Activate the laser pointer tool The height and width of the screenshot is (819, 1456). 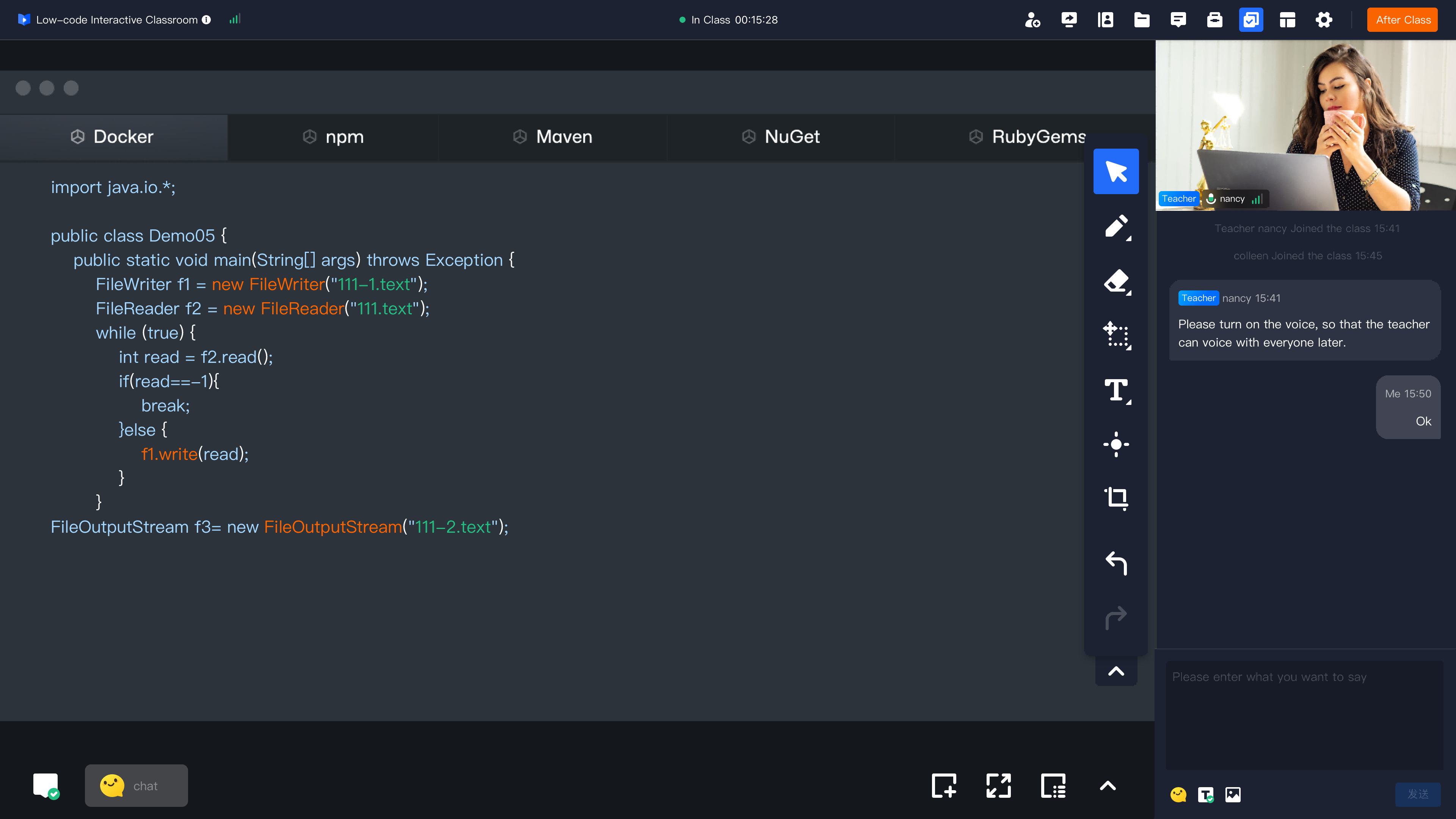pyautogui.click(x=1116, y=444)
